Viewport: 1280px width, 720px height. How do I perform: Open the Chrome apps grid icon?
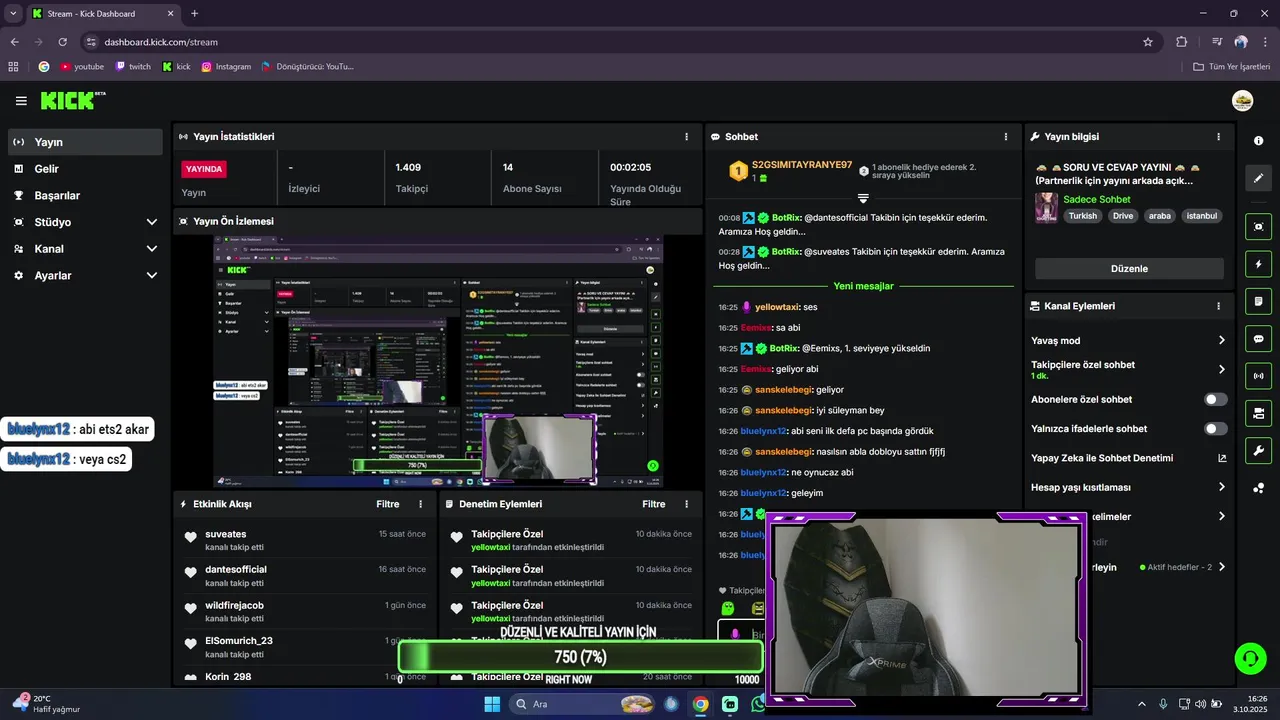[13, 67]
